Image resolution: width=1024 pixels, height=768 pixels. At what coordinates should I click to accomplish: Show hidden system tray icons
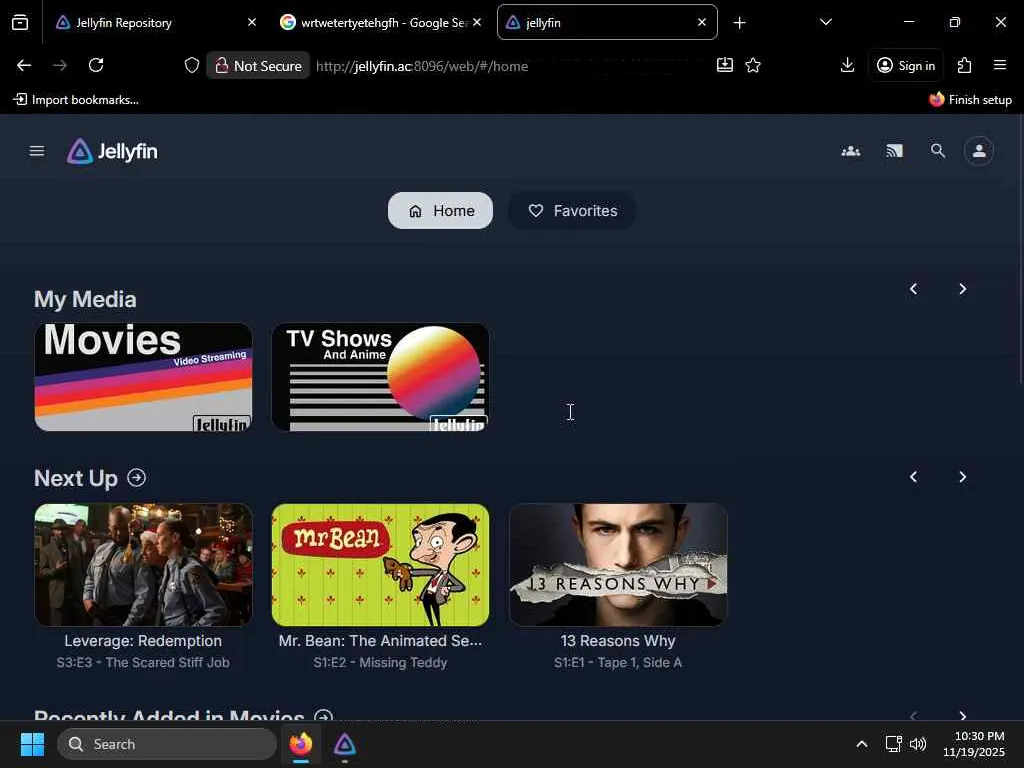tap(861, 744)
